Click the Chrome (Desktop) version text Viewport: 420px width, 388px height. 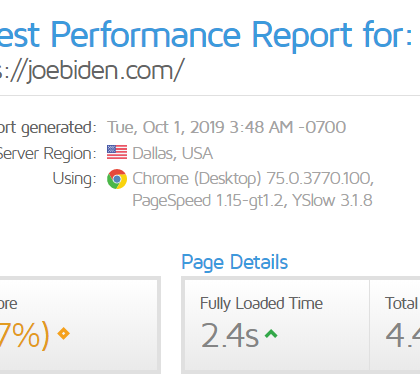253,178
